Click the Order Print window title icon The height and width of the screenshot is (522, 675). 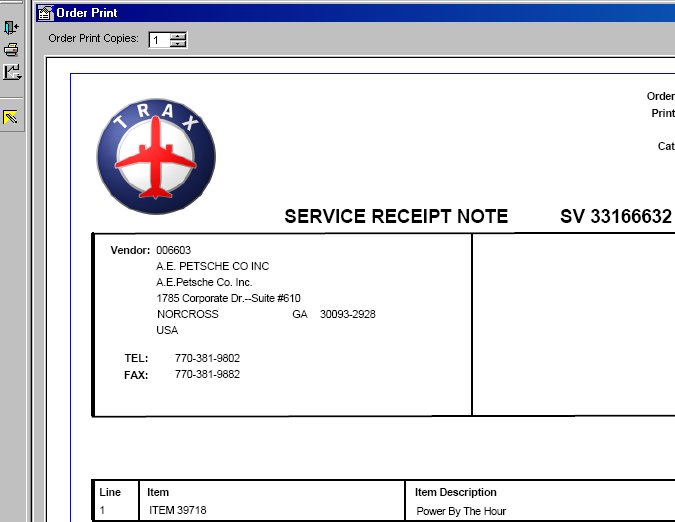coord(45,13)
